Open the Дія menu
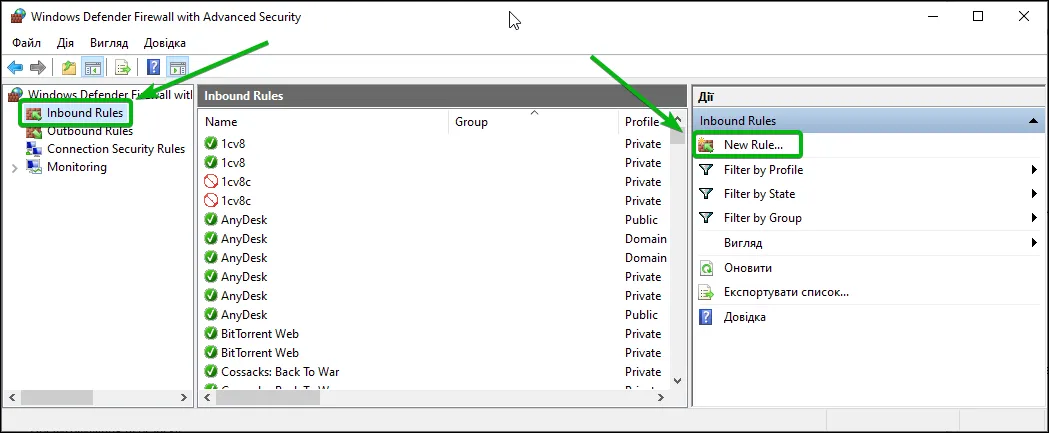The width and height of the screenshot is (1049, 433). pos(66,43)
